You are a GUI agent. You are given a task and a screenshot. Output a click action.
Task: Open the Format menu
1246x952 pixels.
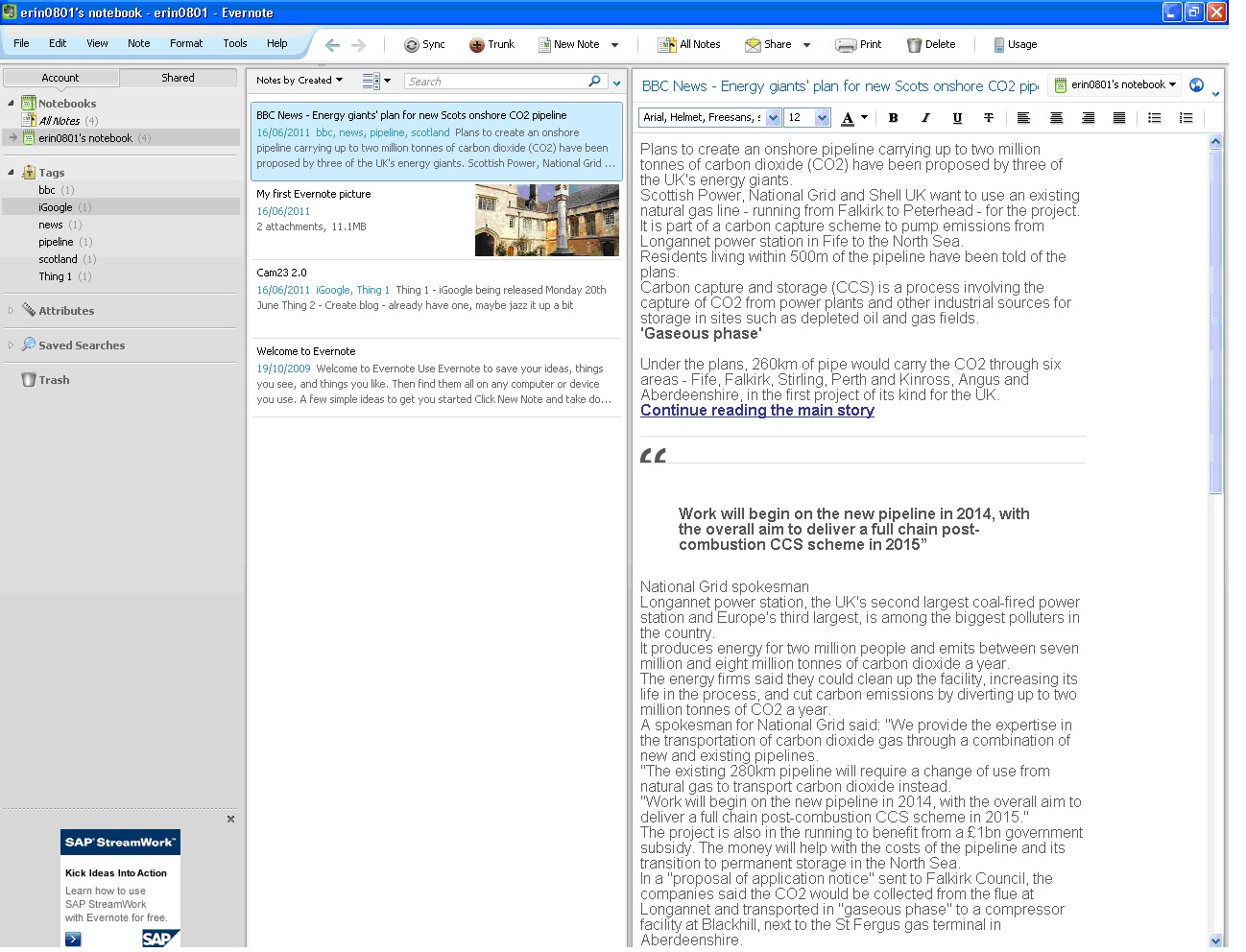[186, 43]
